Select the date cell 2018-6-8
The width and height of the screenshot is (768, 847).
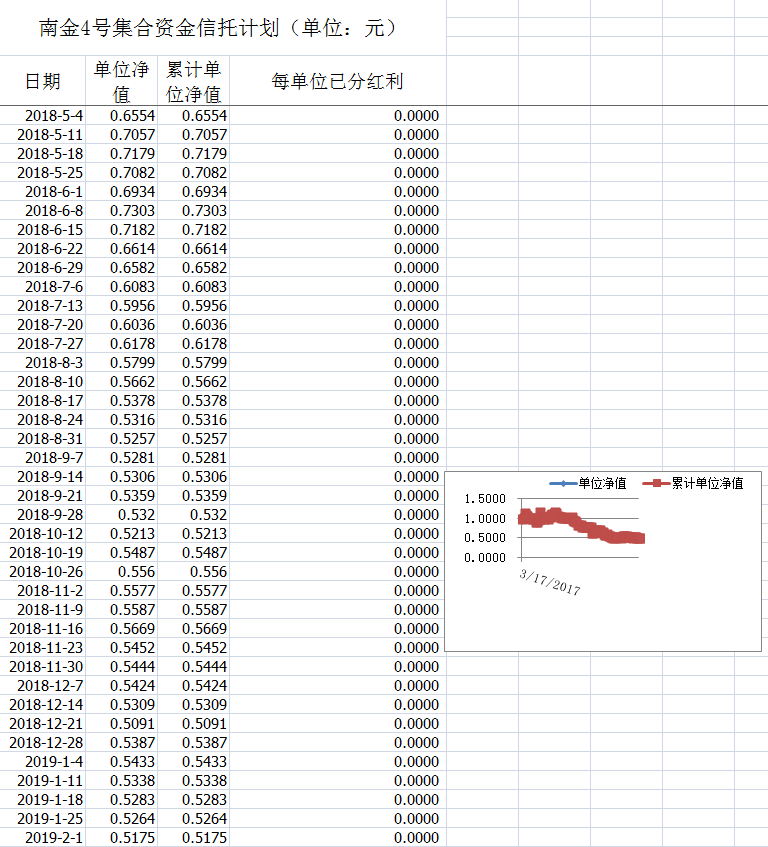(x=43, y=211)
